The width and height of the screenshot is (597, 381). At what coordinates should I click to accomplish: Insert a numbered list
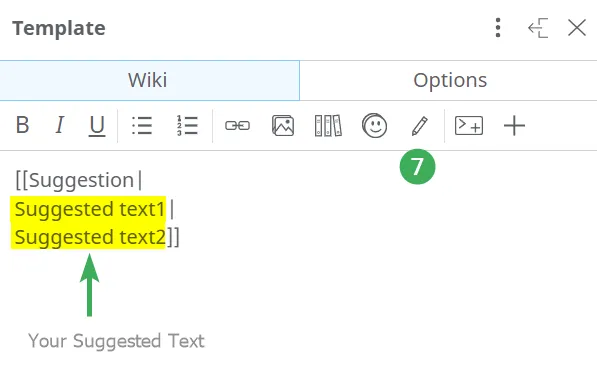point(187,125)
